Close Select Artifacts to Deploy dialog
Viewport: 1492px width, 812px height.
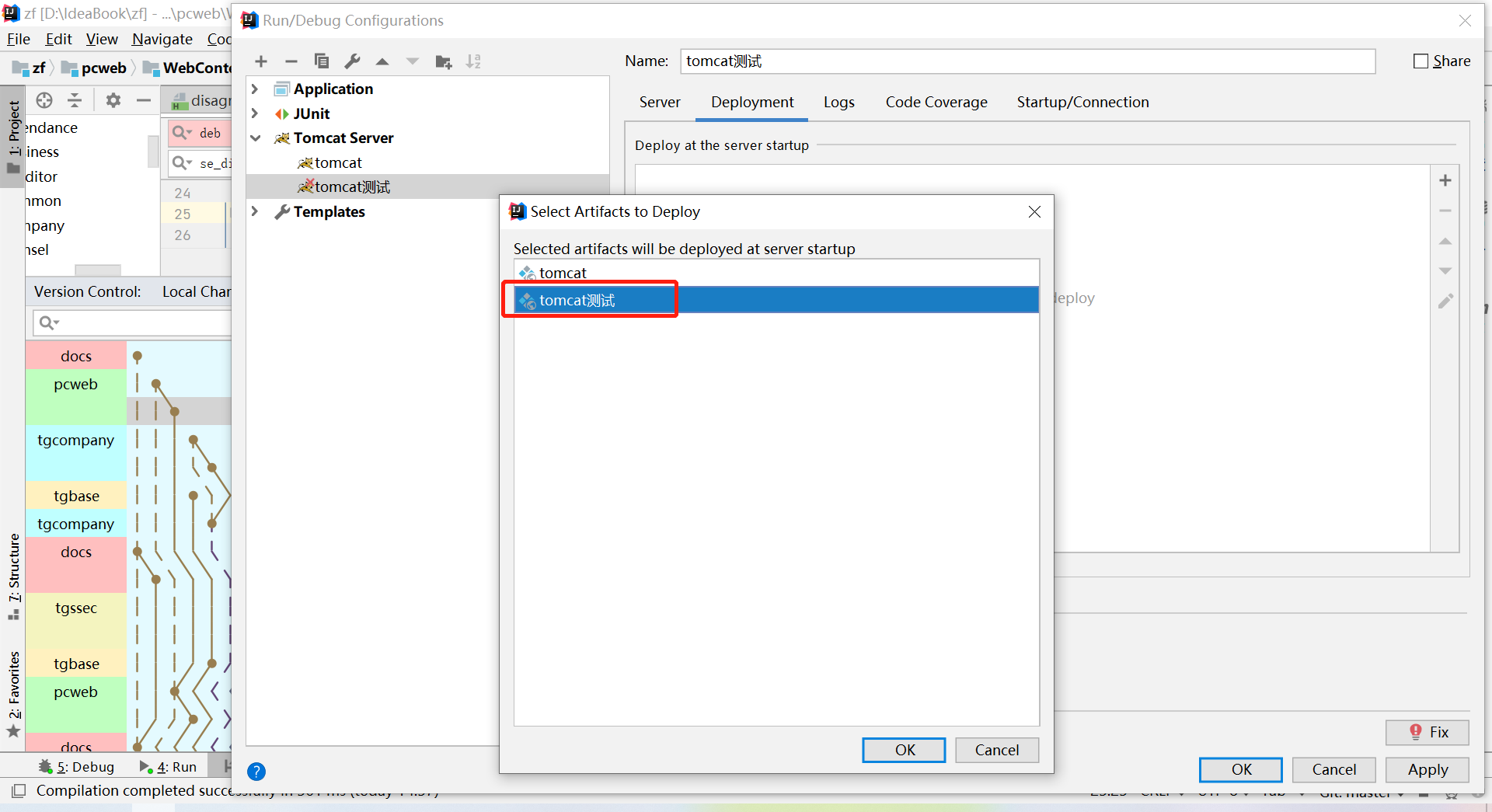(x=1034, y=211)
